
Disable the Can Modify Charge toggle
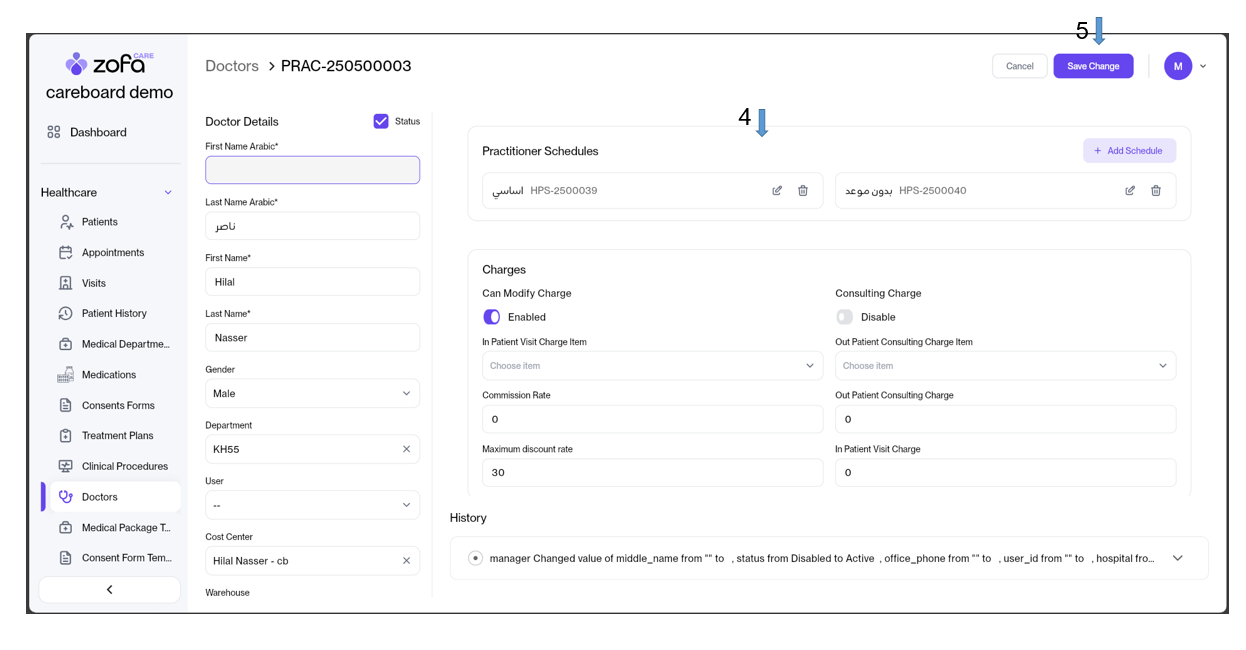tap(492, 317)
